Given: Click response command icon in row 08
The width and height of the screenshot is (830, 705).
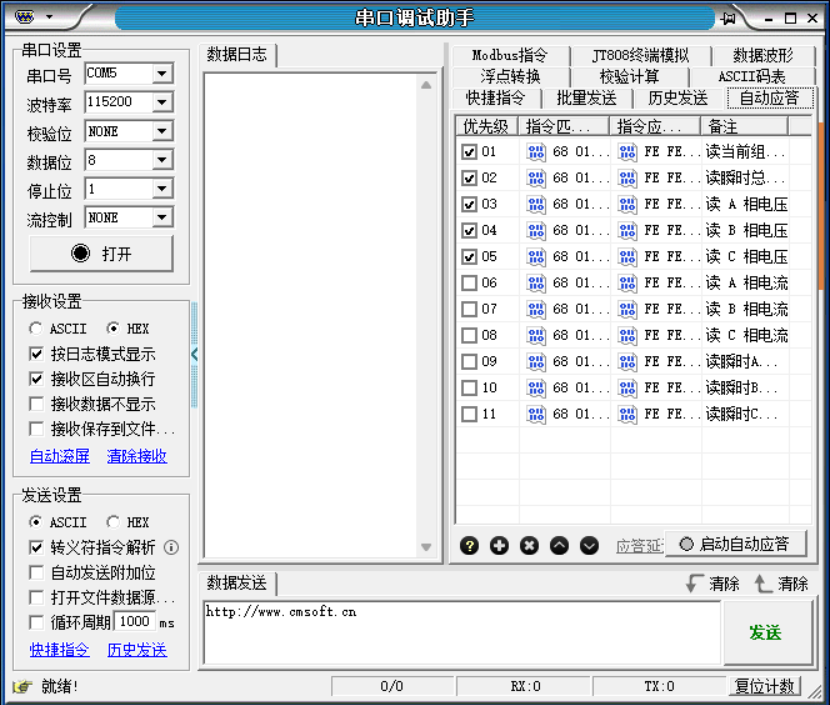Looking at the screenshot, I should click(x=627, y=336).
